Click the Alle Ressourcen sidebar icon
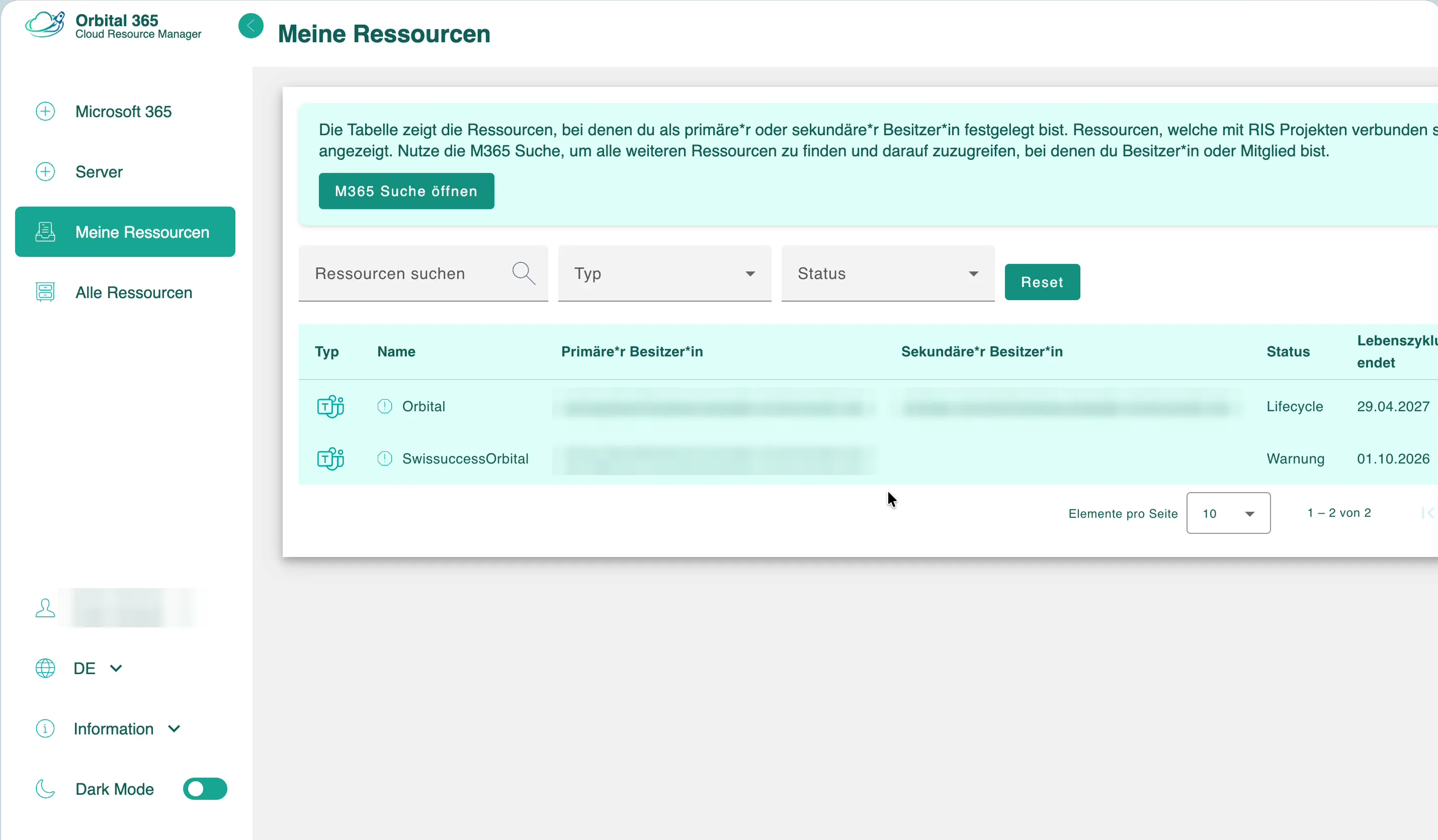1438x840 pixels. pyautogui.click(x=45, y=292)
